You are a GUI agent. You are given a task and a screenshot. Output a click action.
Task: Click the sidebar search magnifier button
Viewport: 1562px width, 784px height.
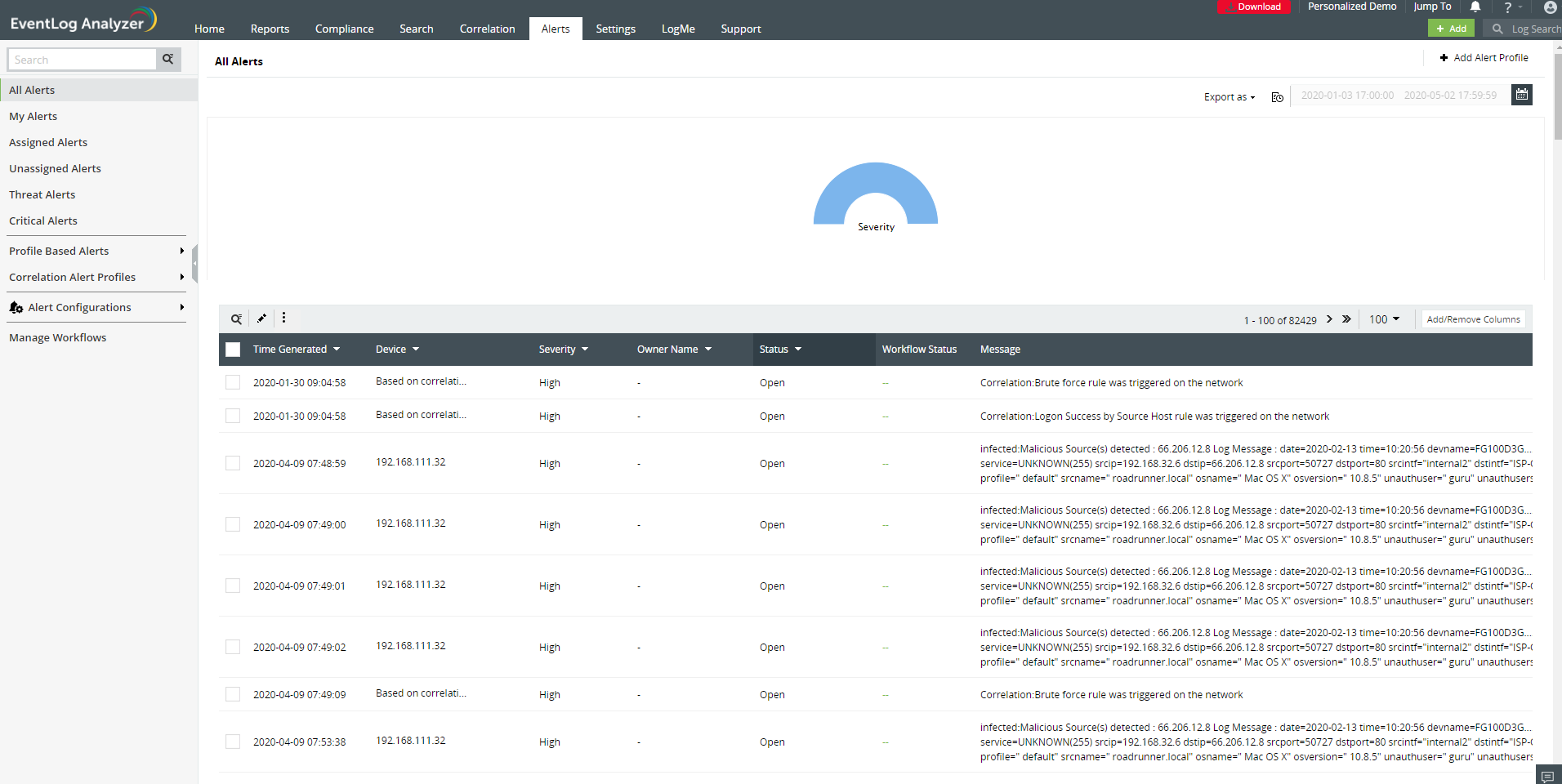[168, 60]
